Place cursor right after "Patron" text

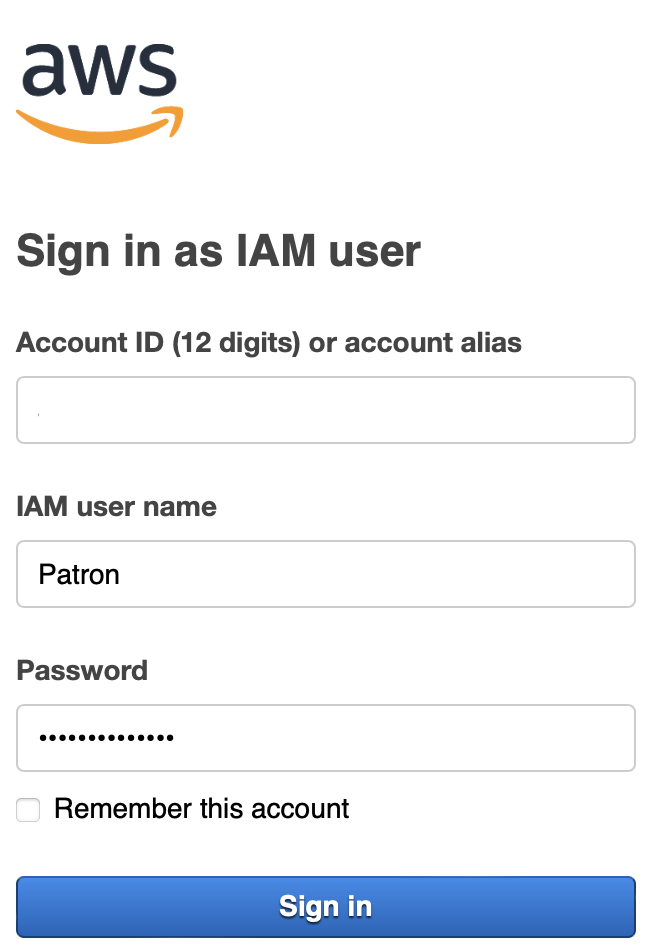[x=122, y=575]
